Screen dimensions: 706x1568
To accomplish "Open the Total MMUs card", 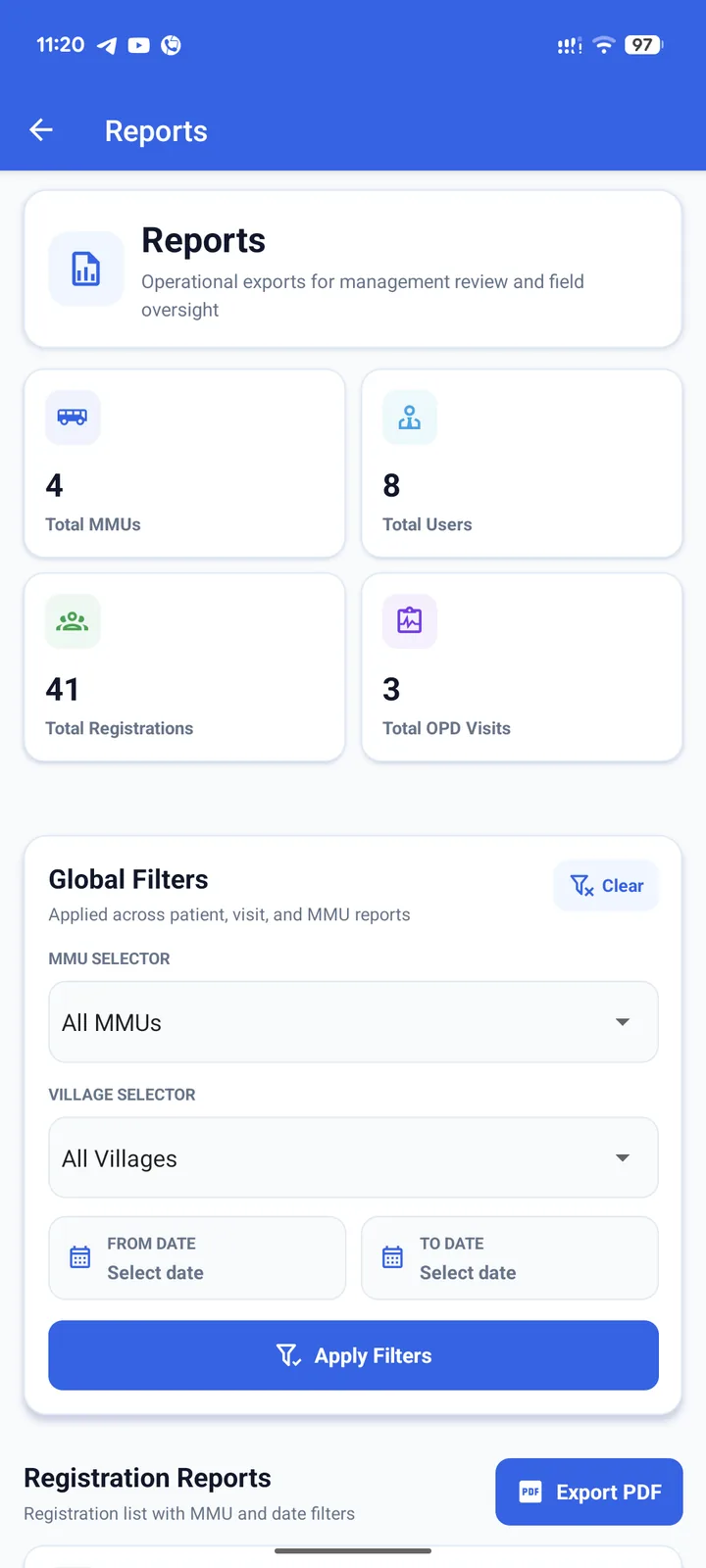I will [184, 464].
